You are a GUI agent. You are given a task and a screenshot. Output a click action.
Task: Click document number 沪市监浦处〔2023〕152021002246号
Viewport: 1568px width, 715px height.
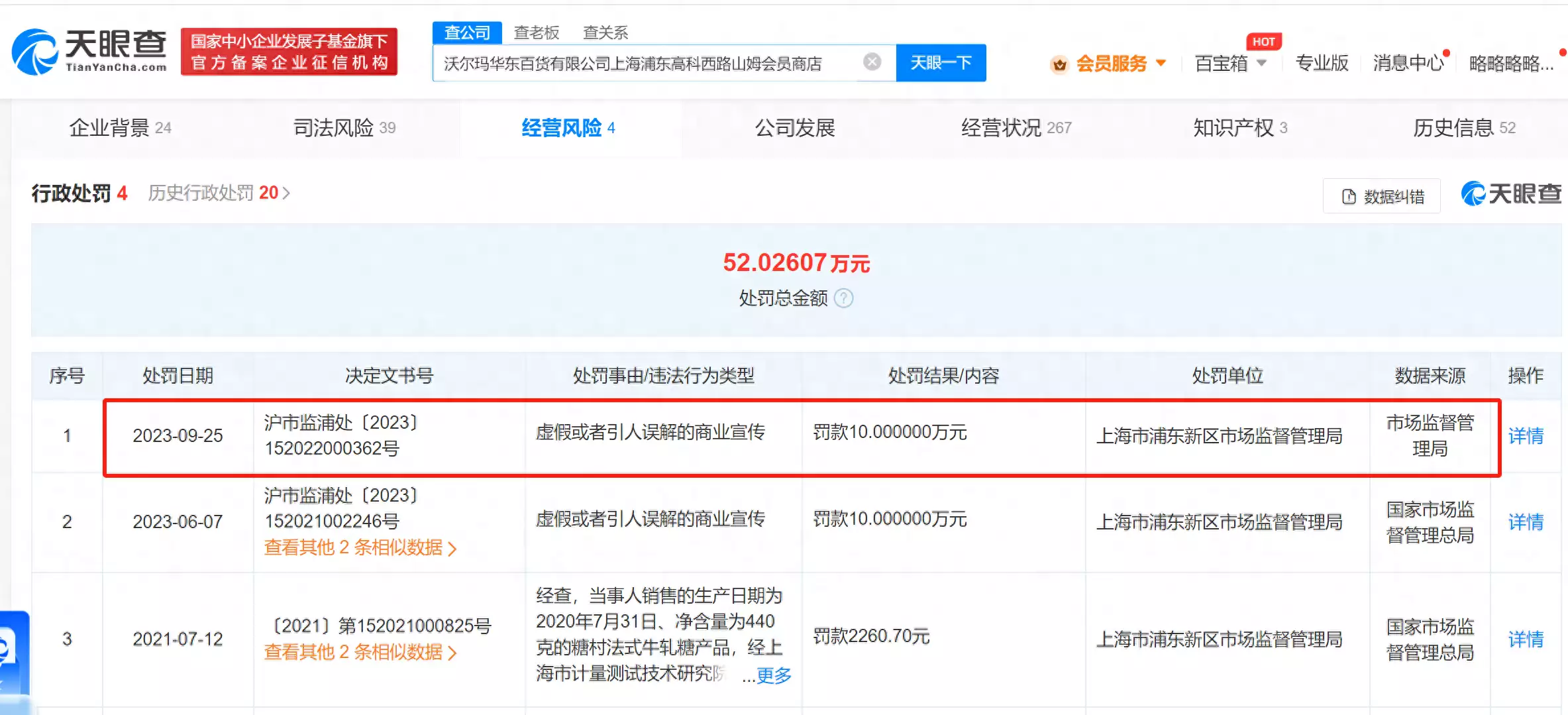tap(340, 508)
